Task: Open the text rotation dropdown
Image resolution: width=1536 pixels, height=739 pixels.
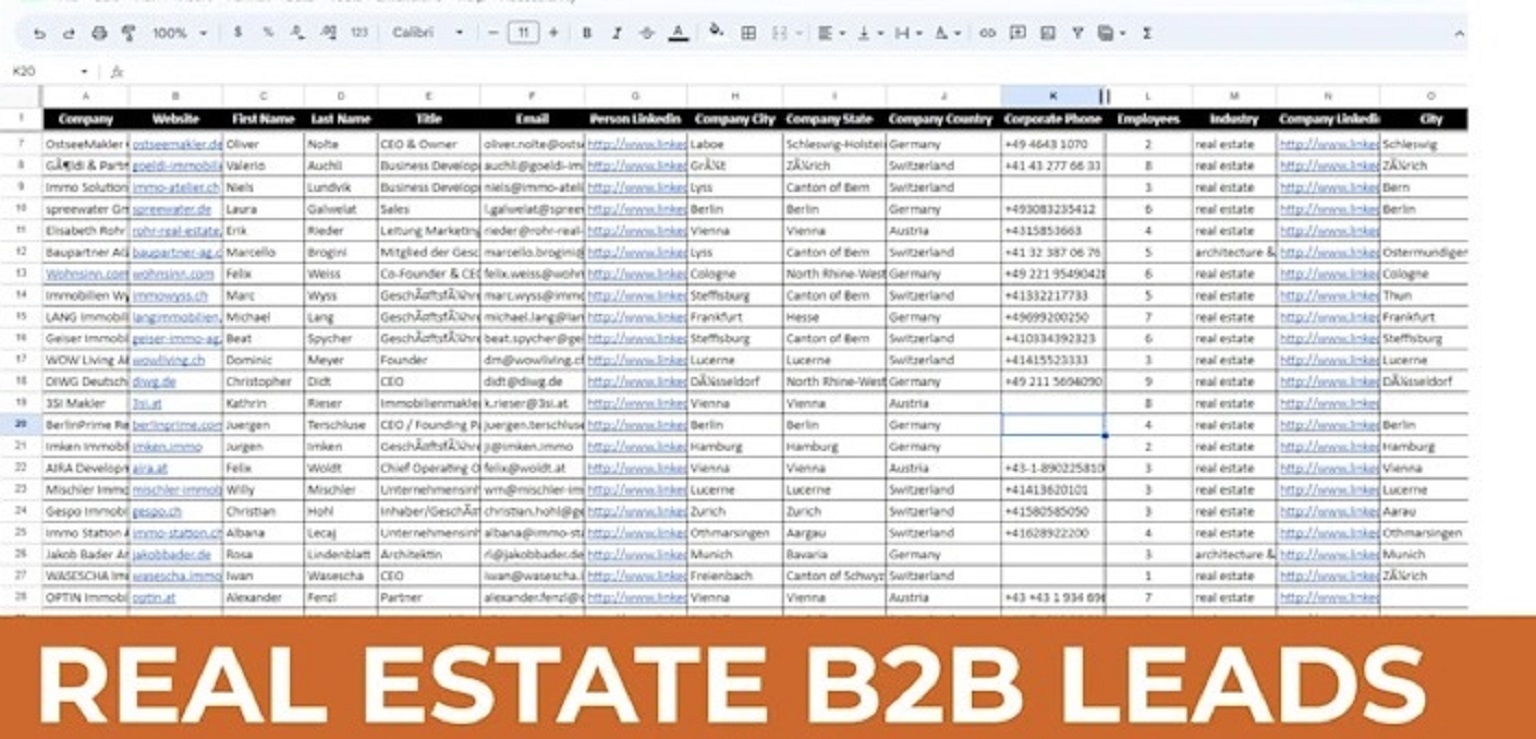Action: (946, 33)
